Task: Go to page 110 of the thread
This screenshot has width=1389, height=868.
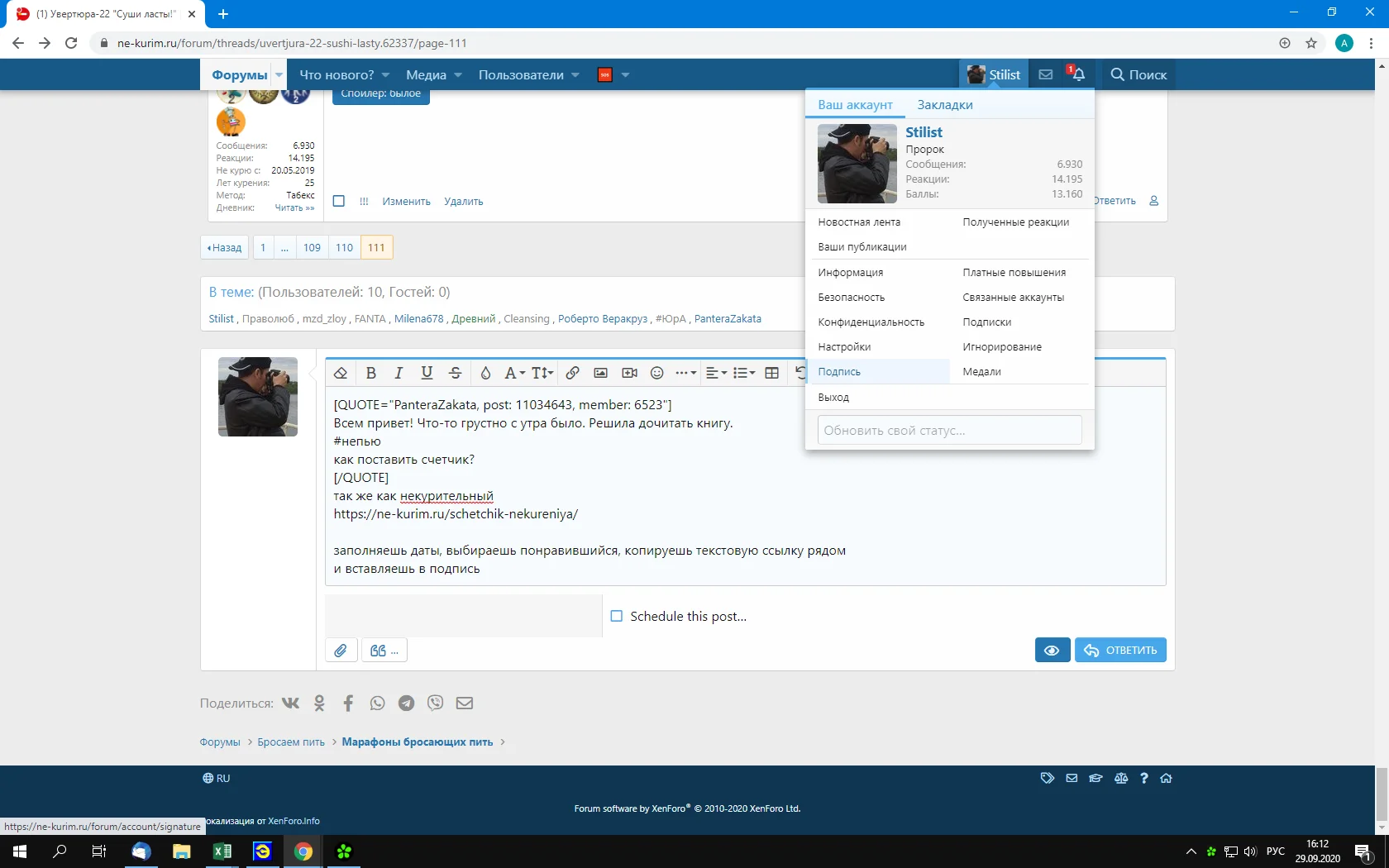Action: point(345,247)
